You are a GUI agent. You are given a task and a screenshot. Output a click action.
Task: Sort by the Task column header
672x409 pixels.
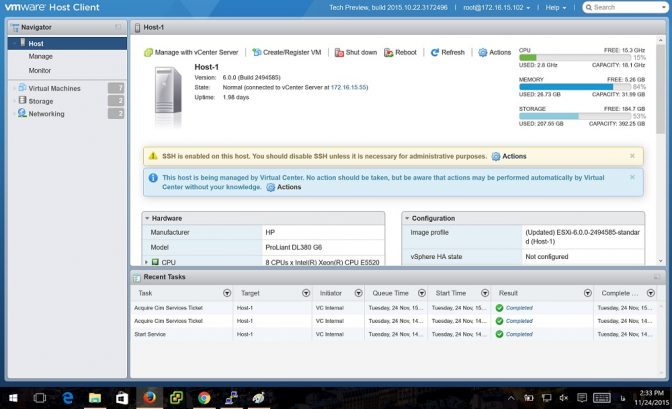(145, 293)
